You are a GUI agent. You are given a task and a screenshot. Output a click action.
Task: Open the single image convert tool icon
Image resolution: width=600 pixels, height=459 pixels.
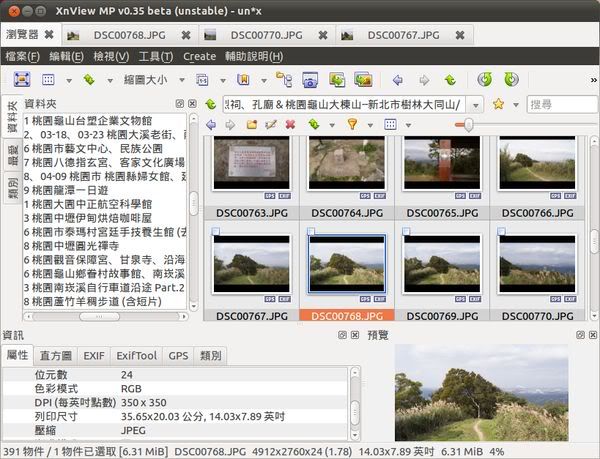(337, 80)
